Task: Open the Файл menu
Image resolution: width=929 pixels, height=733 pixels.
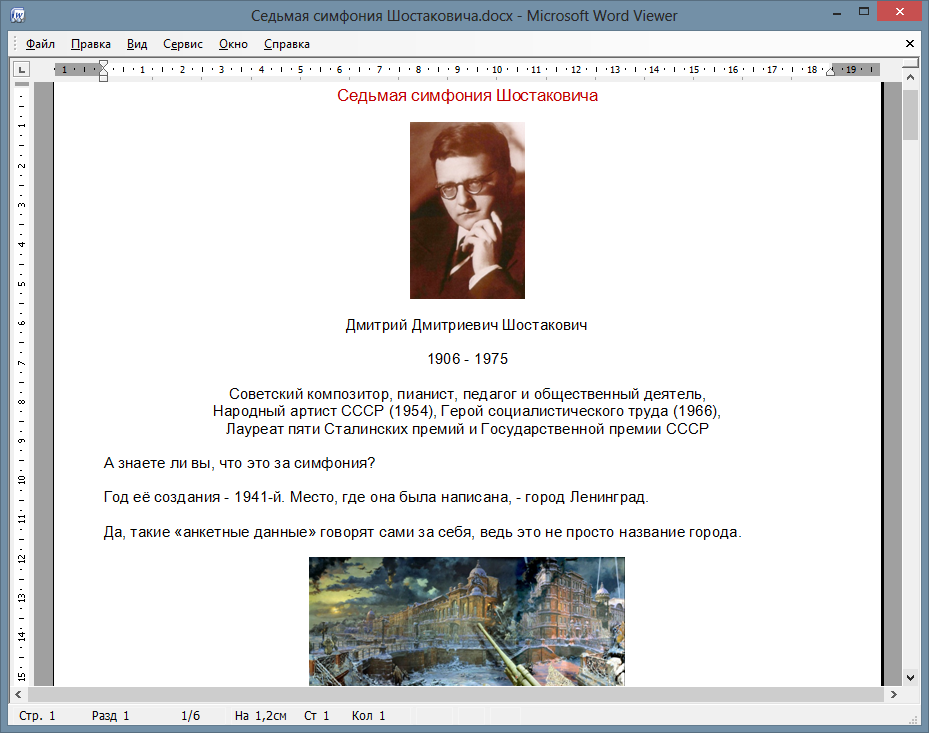Action: 40,44
